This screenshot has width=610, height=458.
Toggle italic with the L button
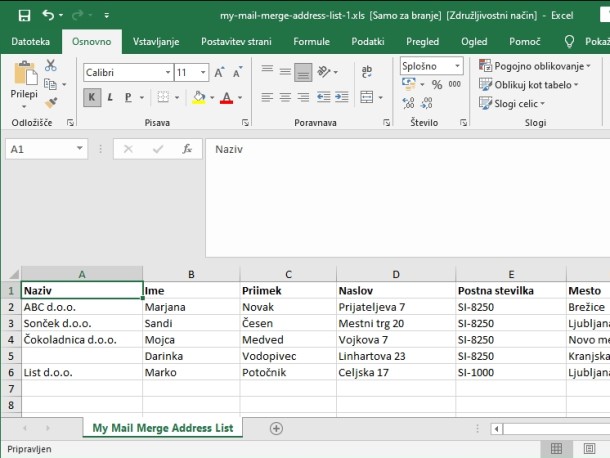pyautogui.click(x=110, y=97)
